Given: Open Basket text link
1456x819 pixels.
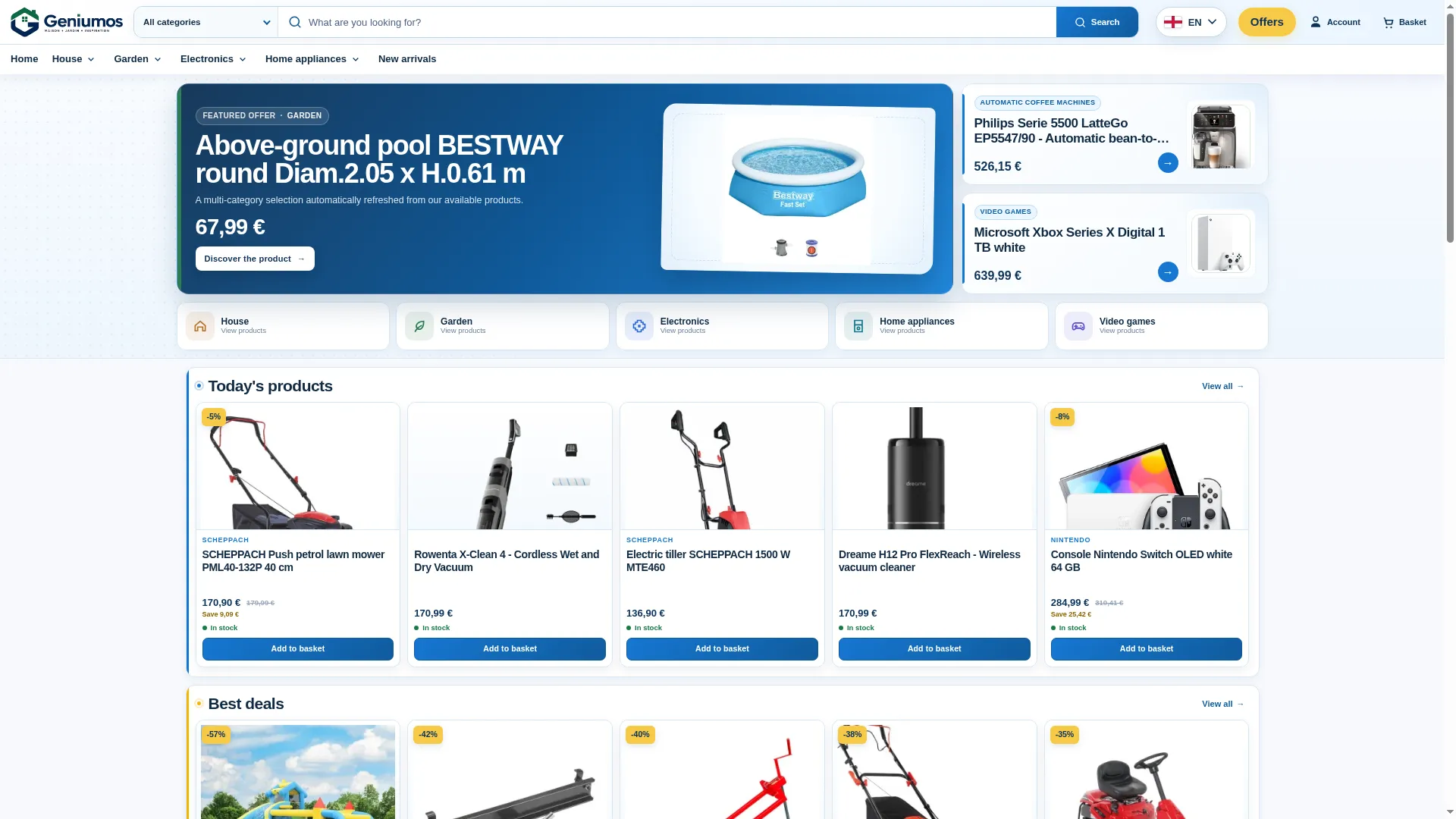Looking at the screenshot, I should coord(1412,22).
